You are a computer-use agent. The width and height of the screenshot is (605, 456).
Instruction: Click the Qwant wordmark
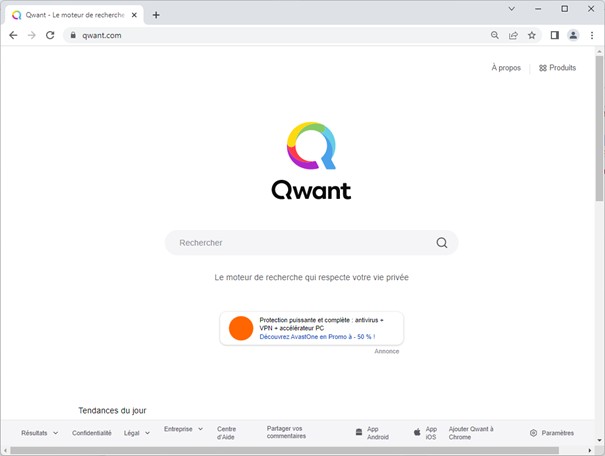[311, 190]
